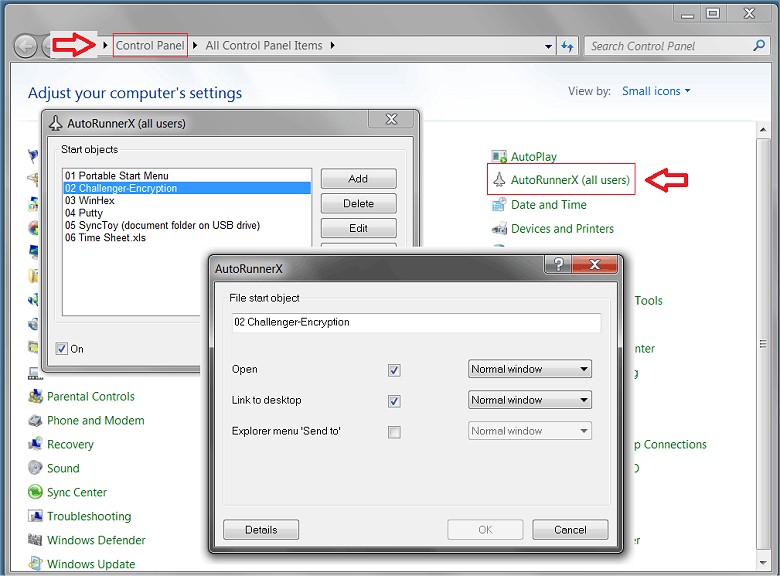Open the Sync Center link
Viewport: 780px width, 576px height.
pyautogui.click(x=77, y=492)
